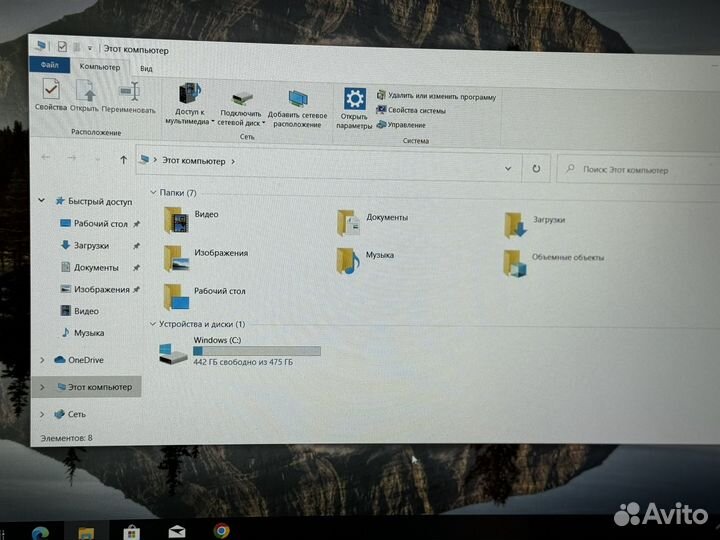
Task: Click the refresh button beside address bar
Action: click(x=537, y=169)
